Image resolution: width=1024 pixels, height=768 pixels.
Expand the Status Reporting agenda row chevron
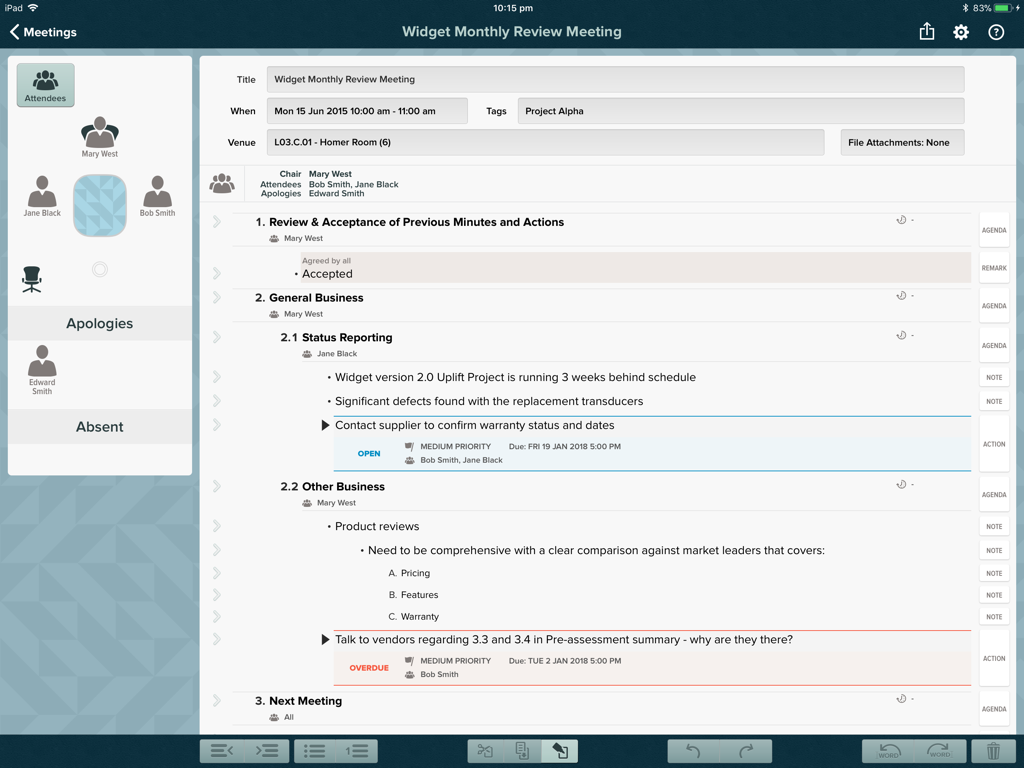coord(217,341)
